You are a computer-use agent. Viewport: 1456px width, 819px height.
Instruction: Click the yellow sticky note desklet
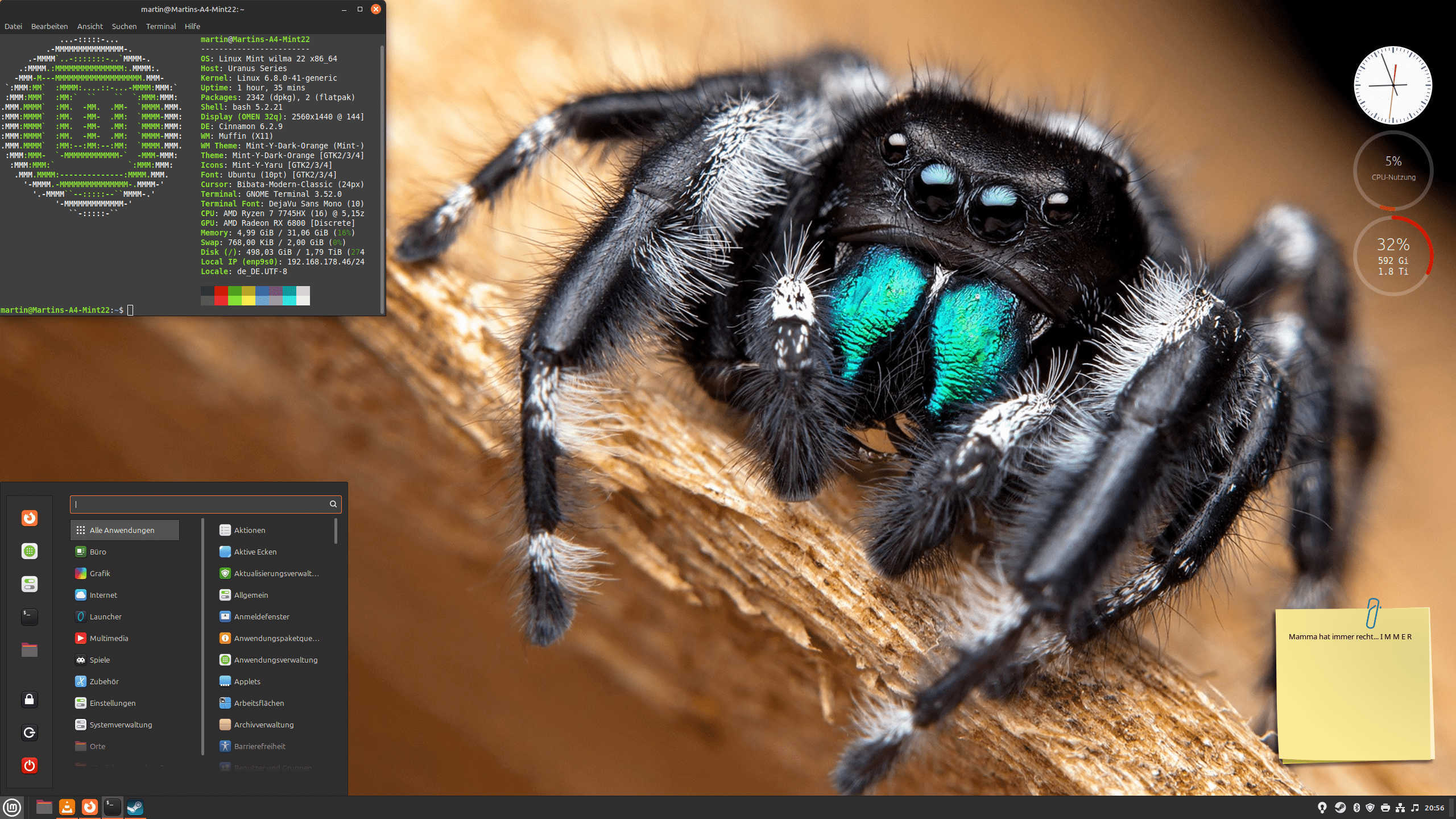pos(1354,685)
